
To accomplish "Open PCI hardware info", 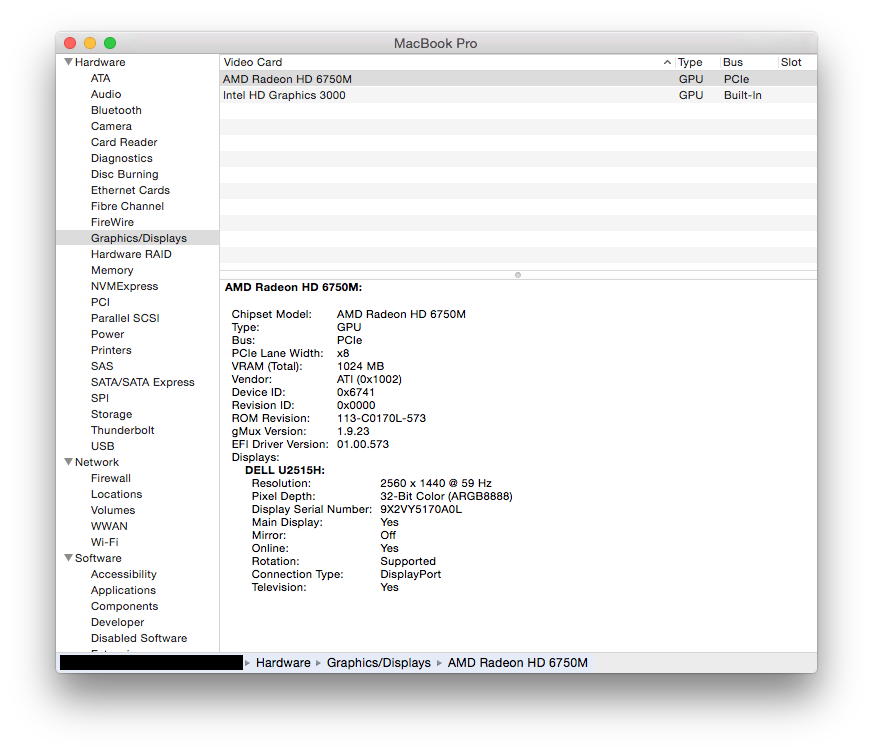I will click(100, 302).
